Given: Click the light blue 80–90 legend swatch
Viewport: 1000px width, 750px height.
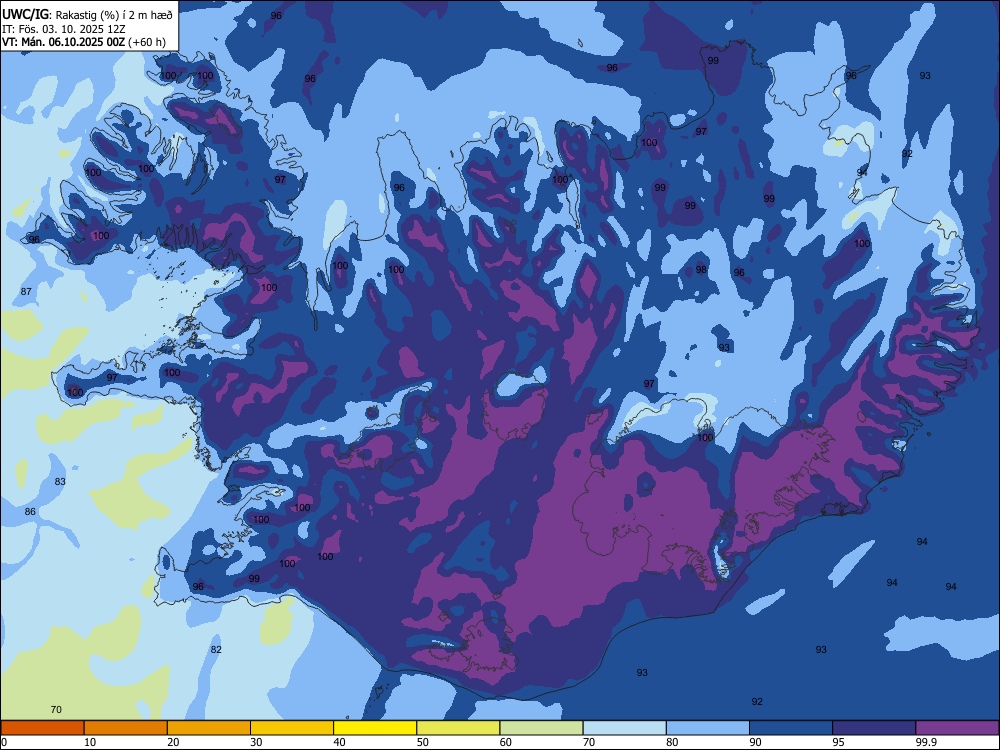Looking at the screenshot, I should pos(708,728).
